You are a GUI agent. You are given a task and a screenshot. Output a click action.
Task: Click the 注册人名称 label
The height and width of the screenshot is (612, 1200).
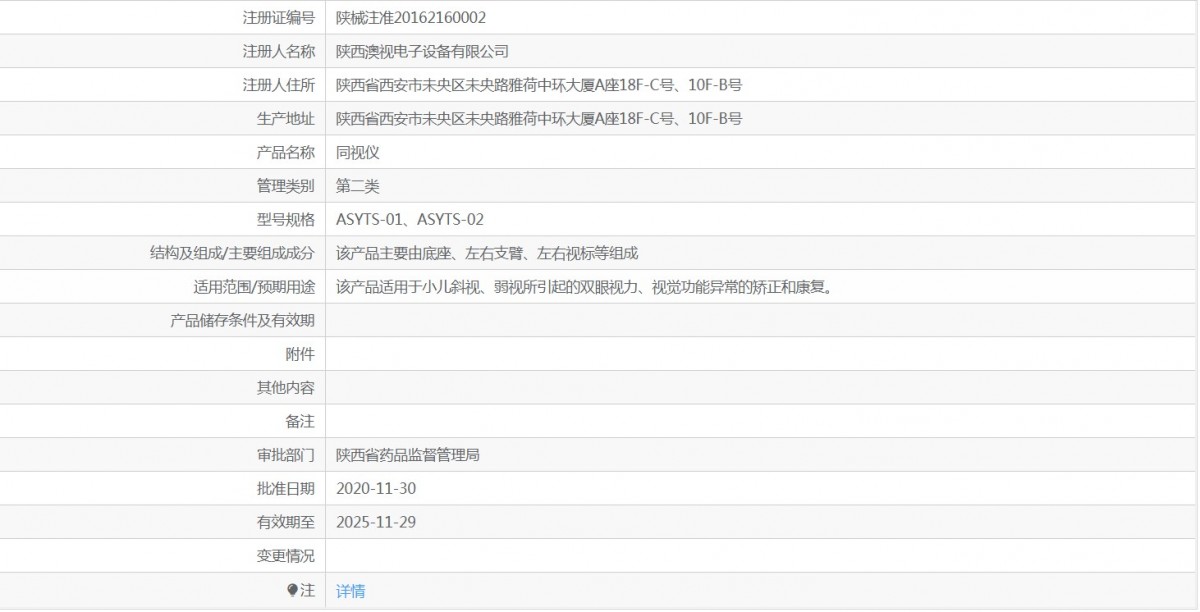coord(279,51)
